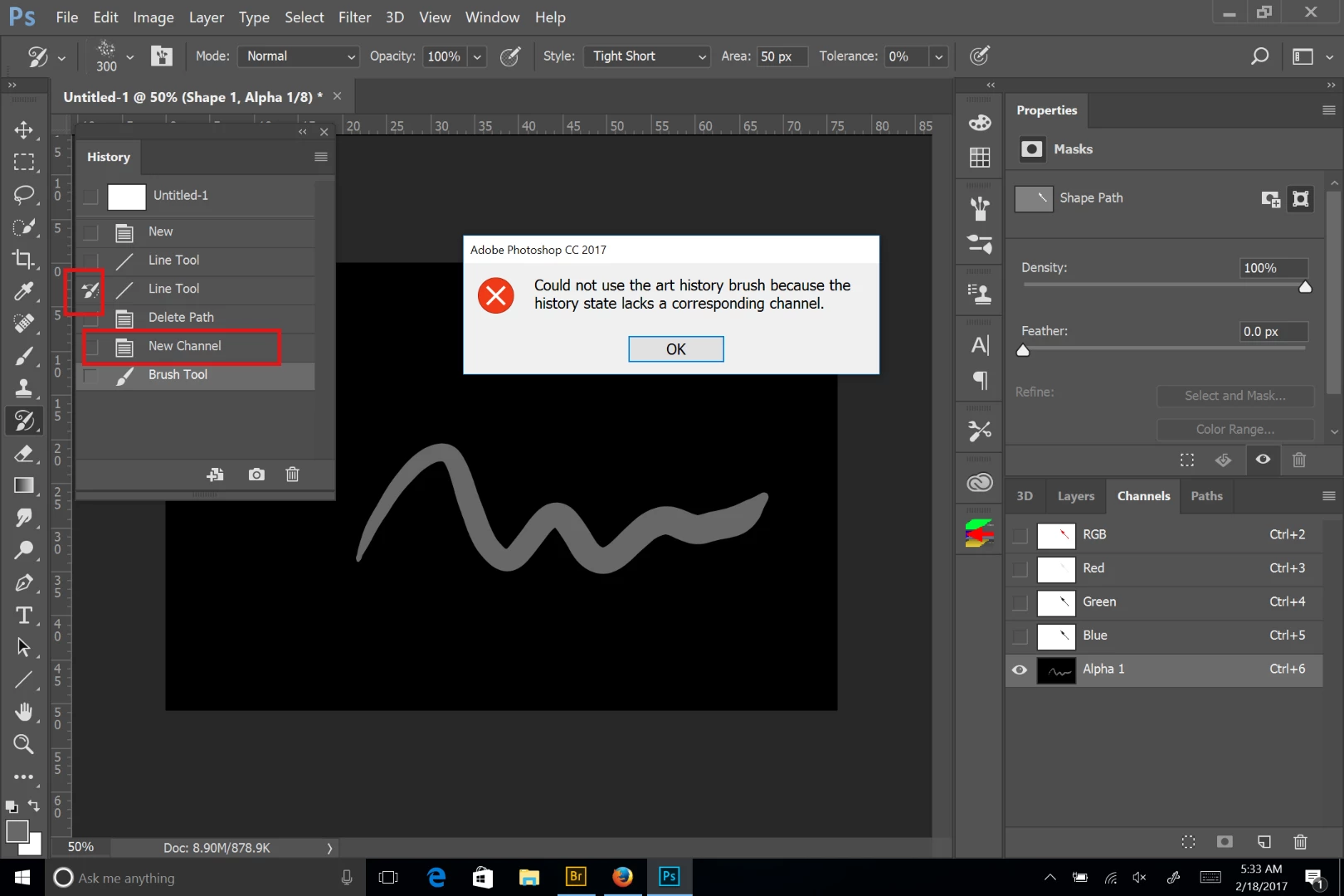Select the Clone Stamp tool

pyautogui.click(x=23, y=388)
